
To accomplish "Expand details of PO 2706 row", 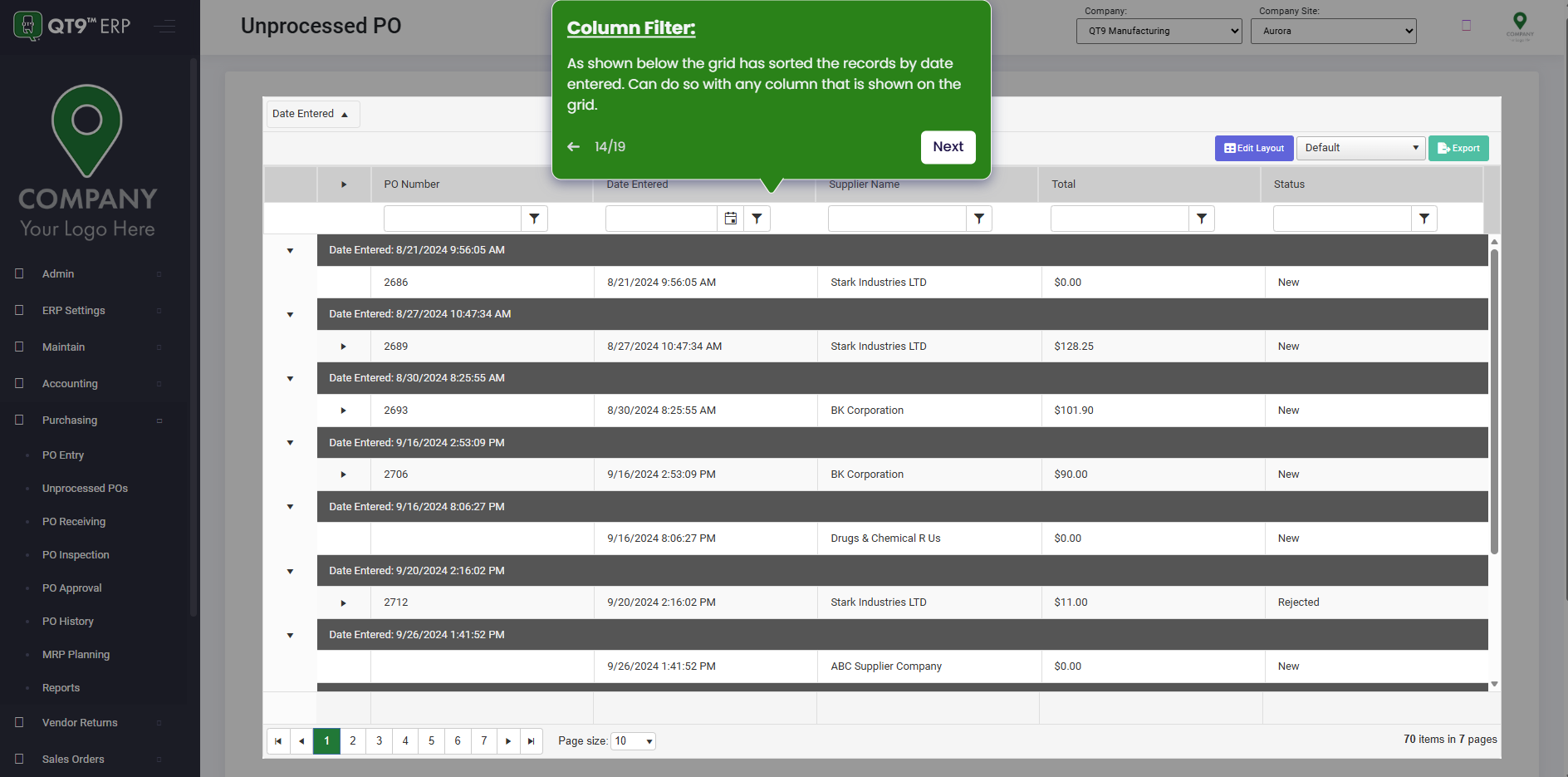I will tap(343, 475).
